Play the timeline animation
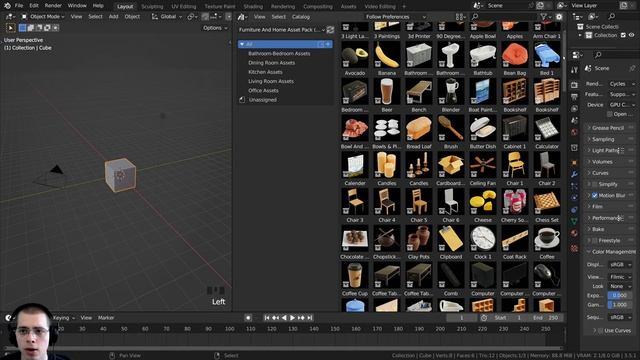640x360 pixels. (292, 318)
